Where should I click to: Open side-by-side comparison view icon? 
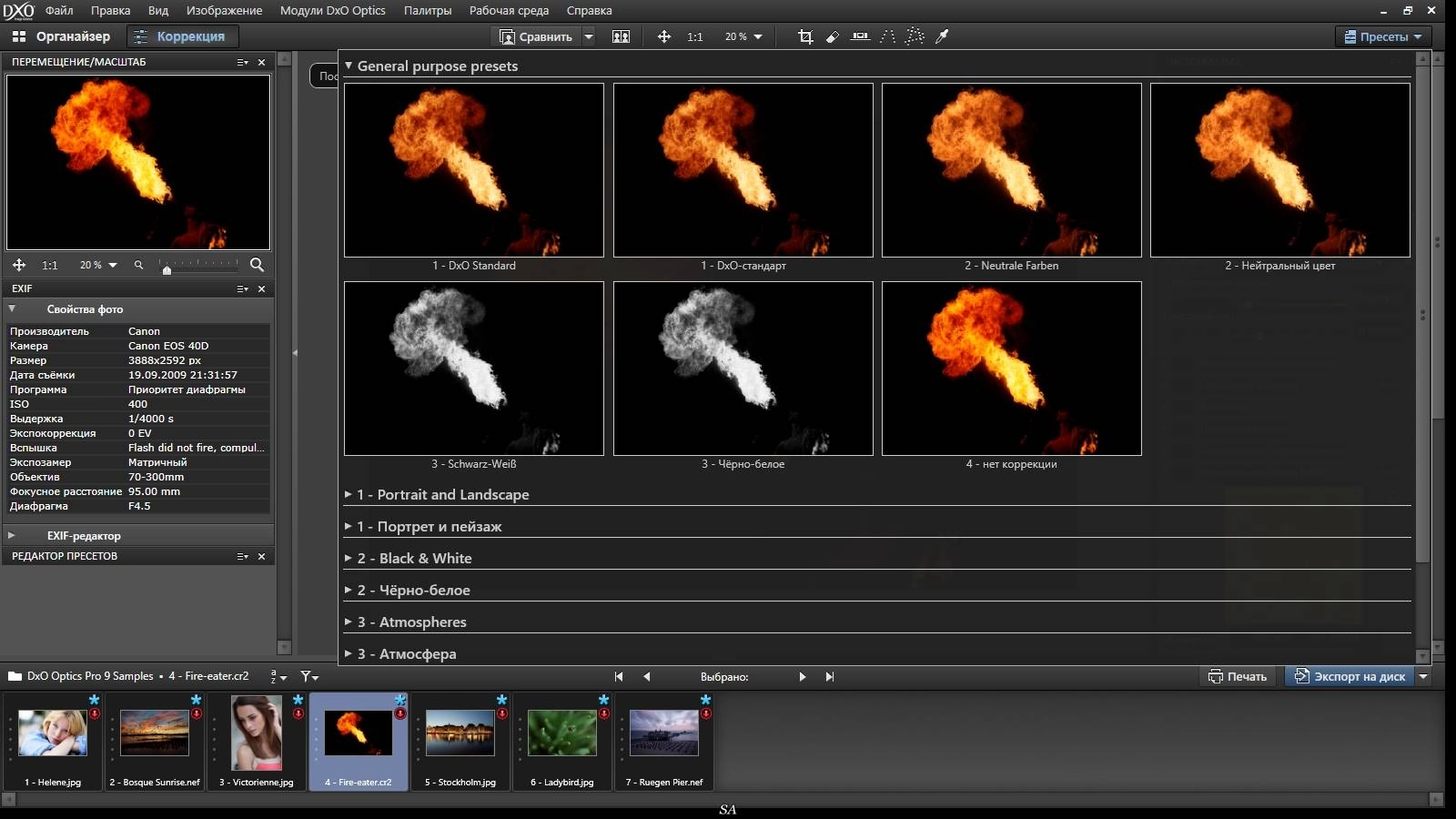621,36
